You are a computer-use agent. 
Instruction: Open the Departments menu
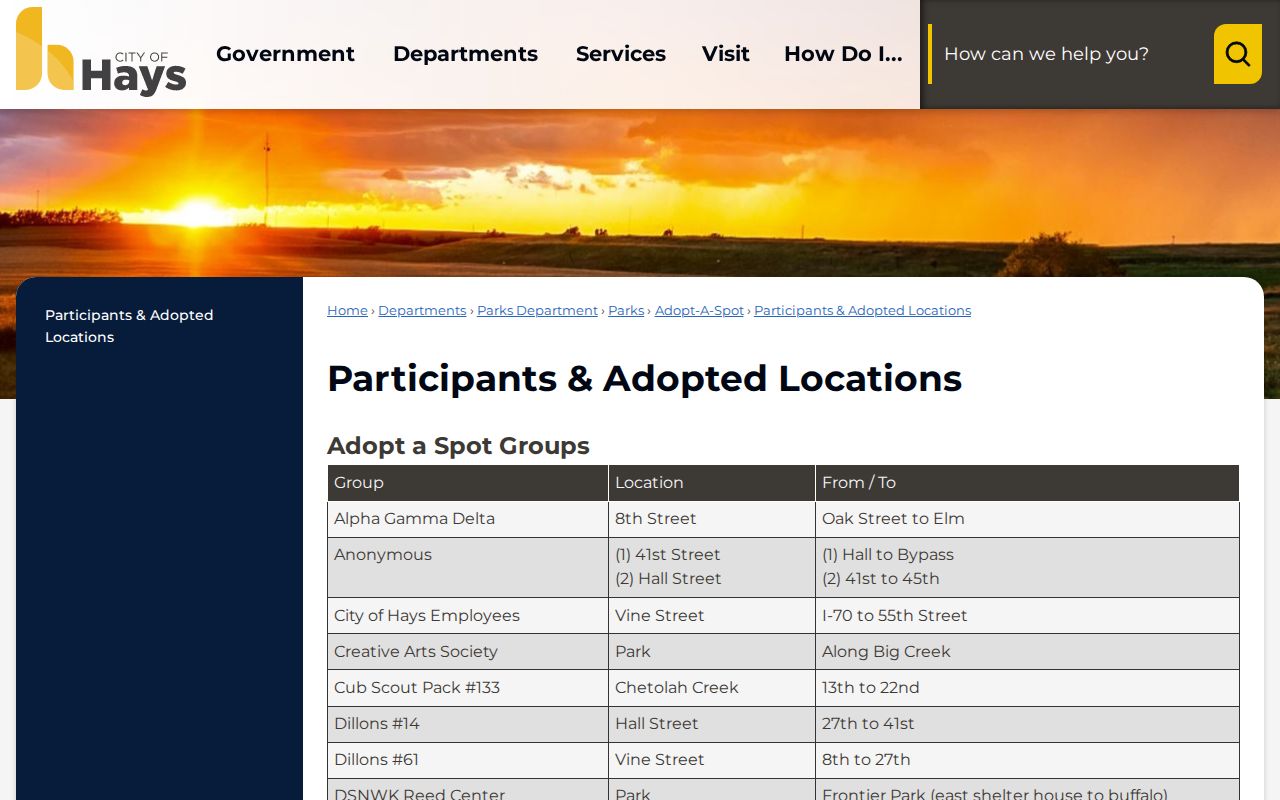tap(465, 54)
